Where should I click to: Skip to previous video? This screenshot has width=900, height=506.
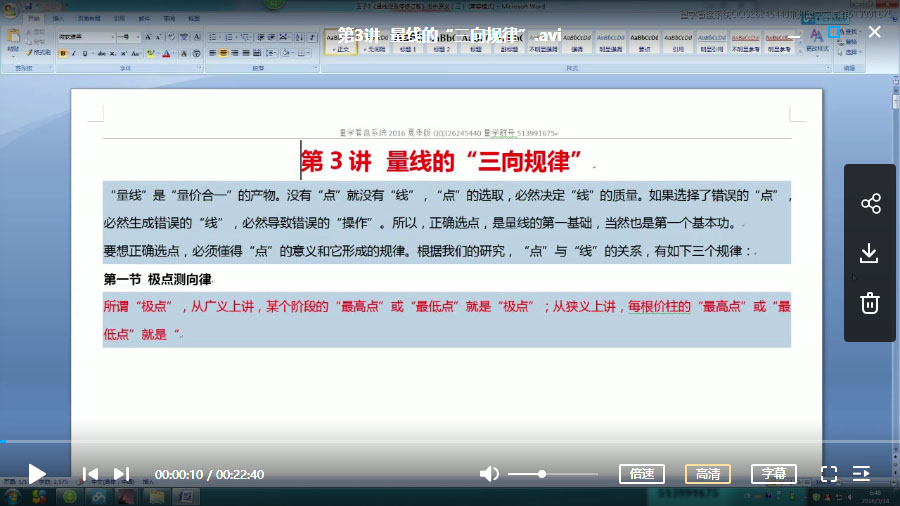click(90, 474)
